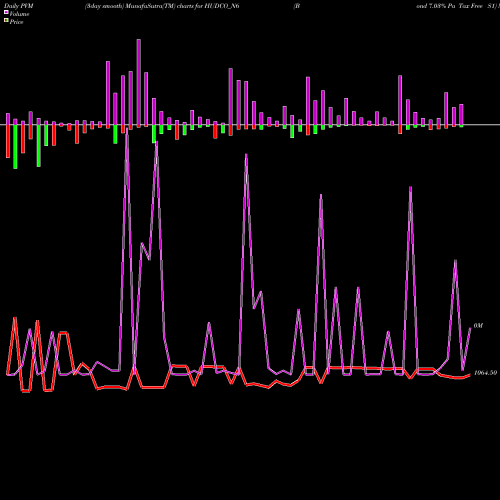500x500 pixels.
Task: Select the Volume legend label
Action: point(19,14)
